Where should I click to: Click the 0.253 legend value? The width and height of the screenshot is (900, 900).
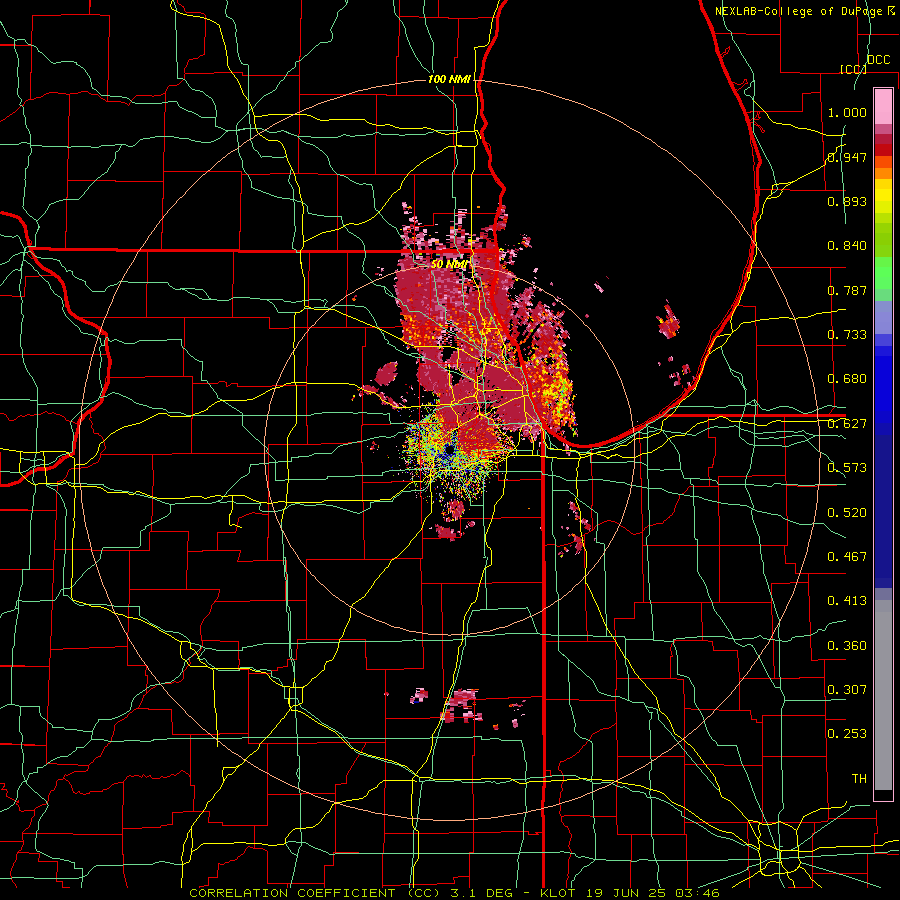[x=847, y=734]
